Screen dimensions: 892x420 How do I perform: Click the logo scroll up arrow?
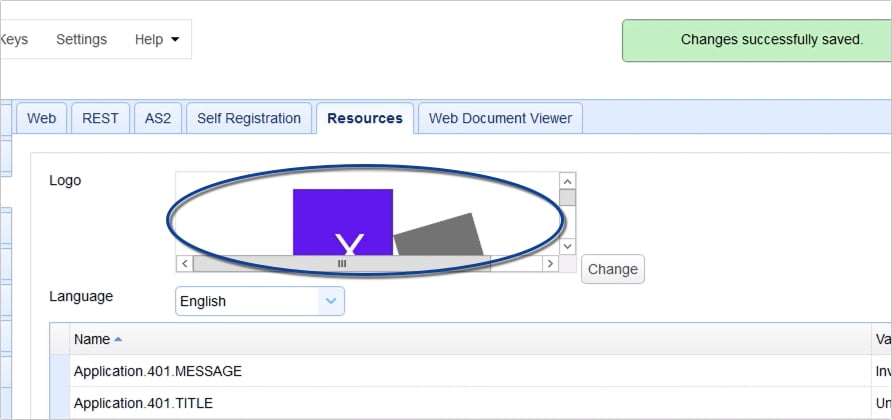(x=567, y=181)
